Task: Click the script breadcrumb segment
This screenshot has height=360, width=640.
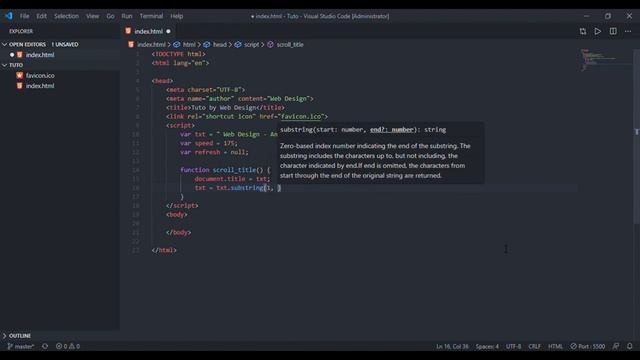Action: pos(251,44)
